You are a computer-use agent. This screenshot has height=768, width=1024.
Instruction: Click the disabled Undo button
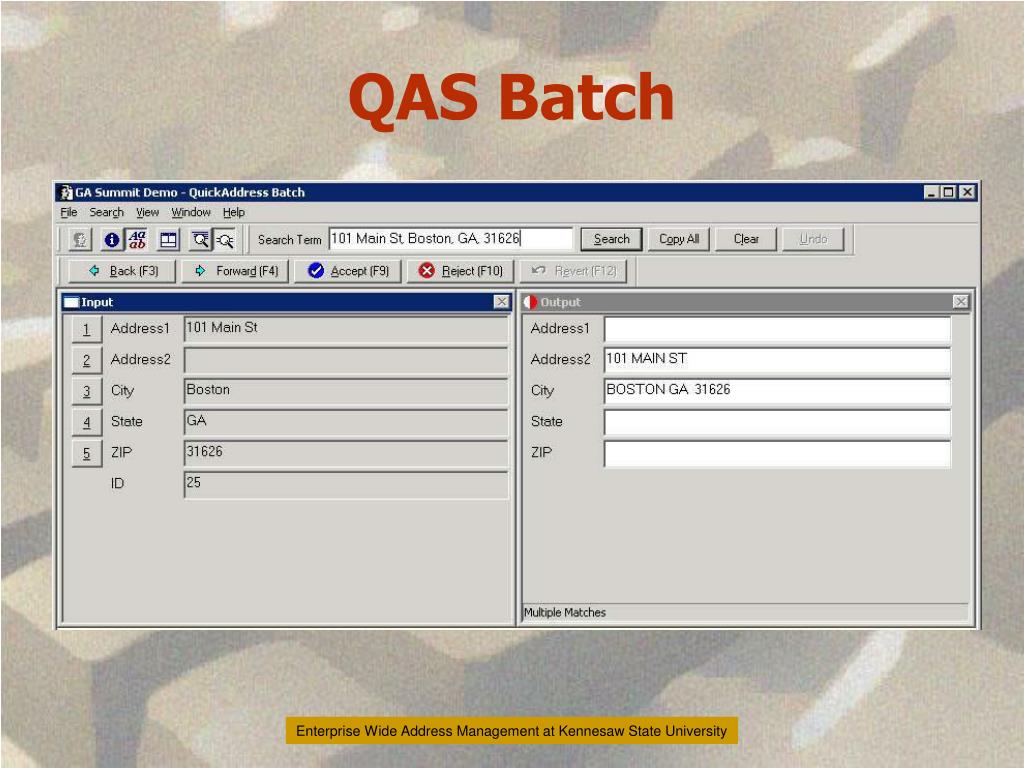pyautogui.click(x=814, y=239)
